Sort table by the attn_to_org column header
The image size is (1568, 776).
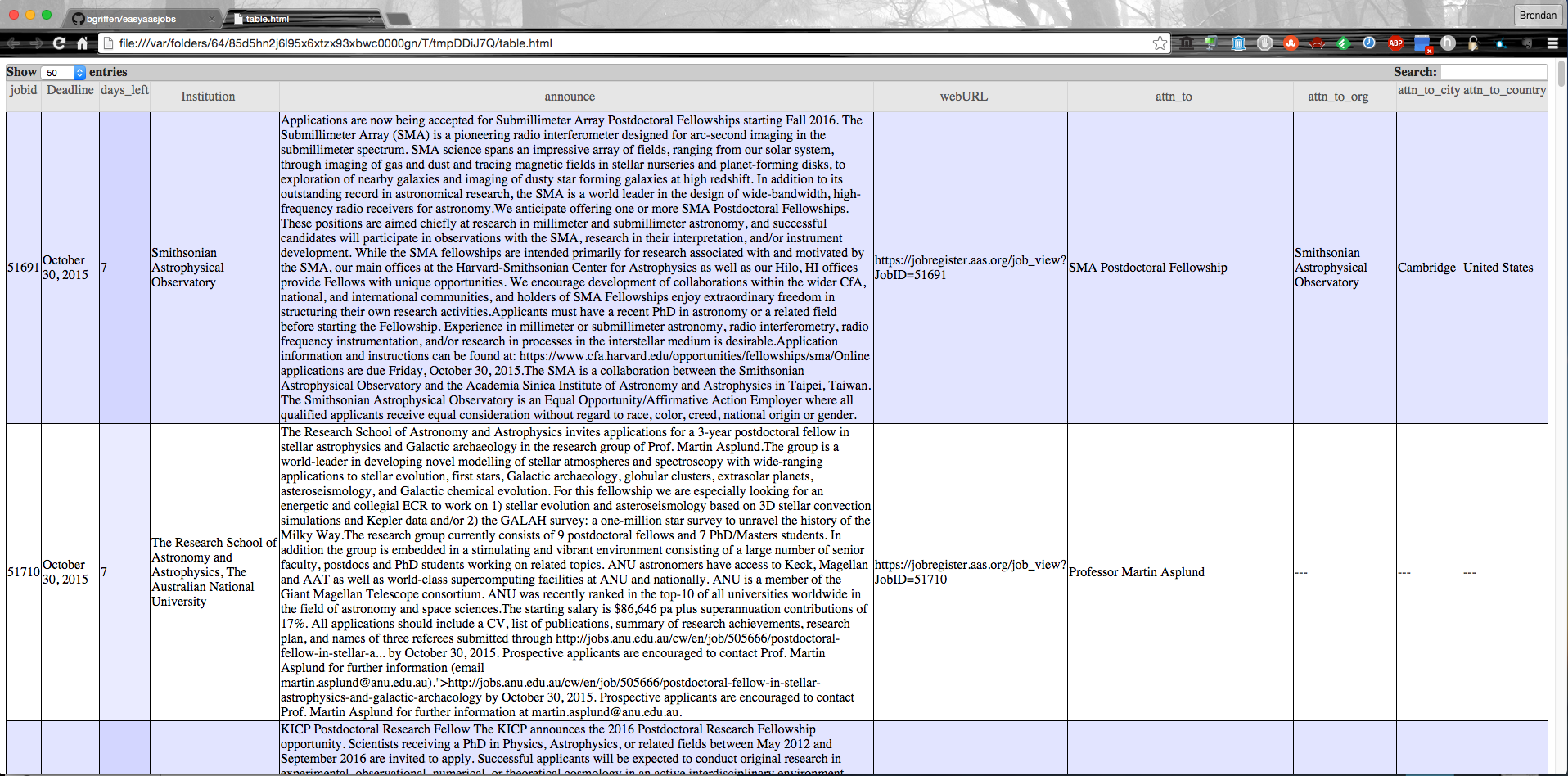(1345, 97)
